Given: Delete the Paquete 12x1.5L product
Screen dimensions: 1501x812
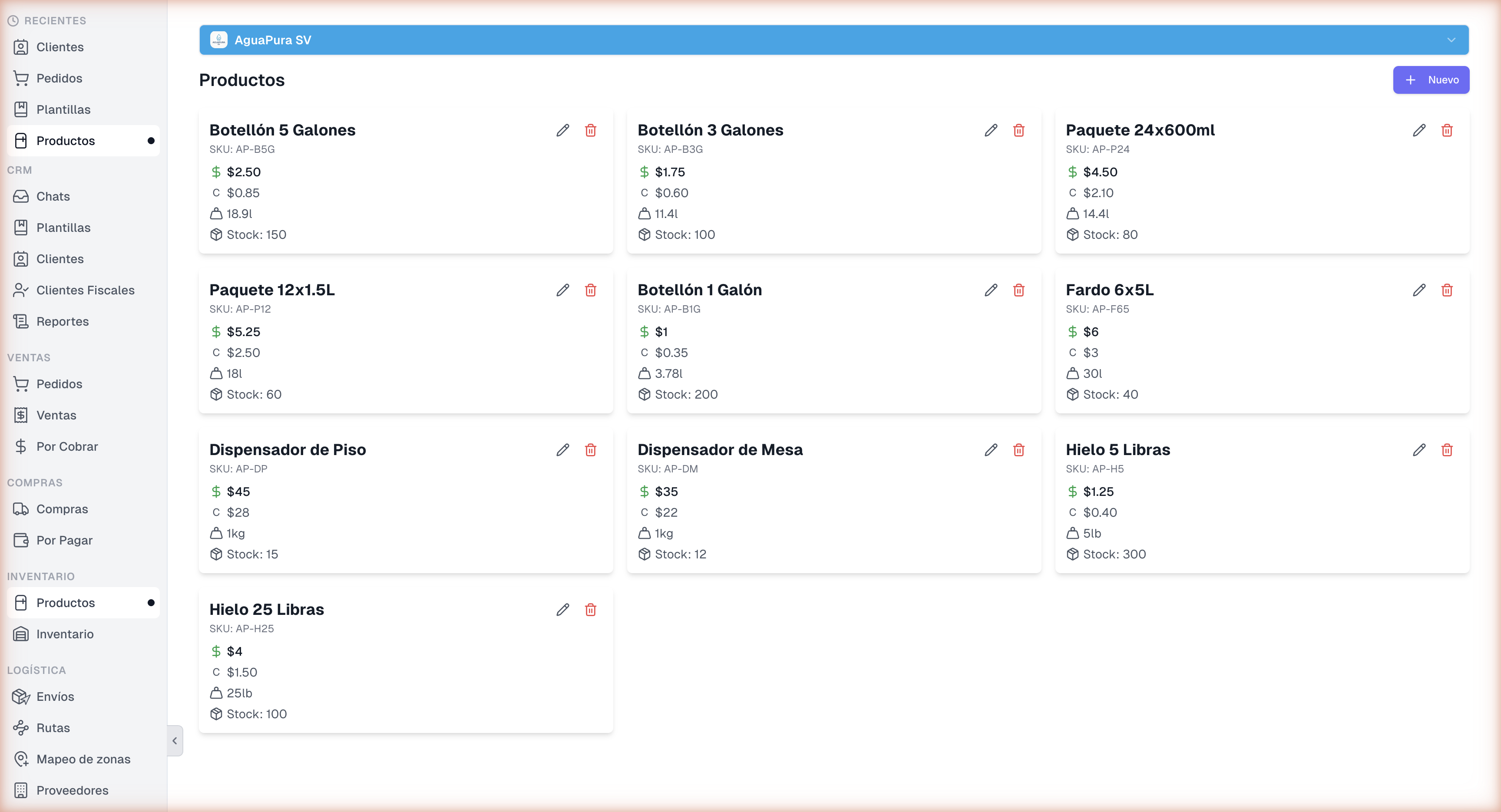Looking at the screenshot, I should click(x=590, y=290).
